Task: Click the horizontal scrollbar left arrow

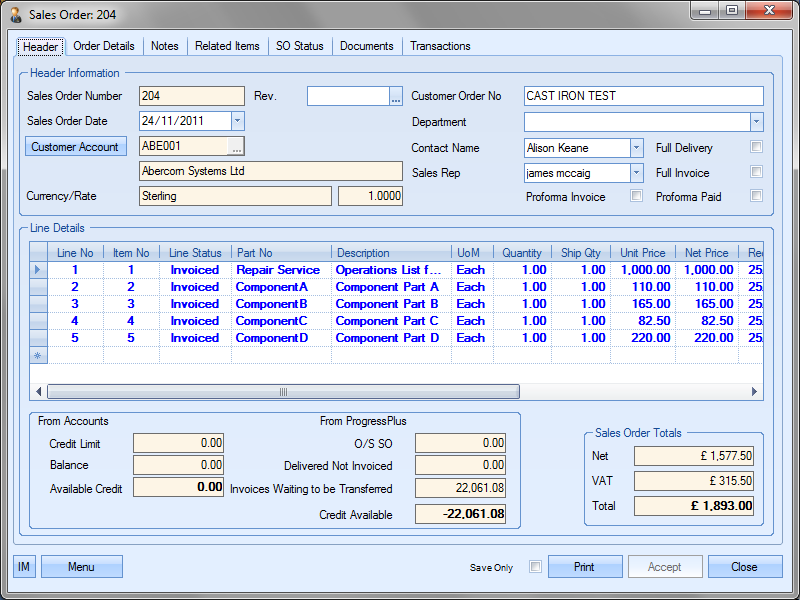Action: [x=40, y=392]
